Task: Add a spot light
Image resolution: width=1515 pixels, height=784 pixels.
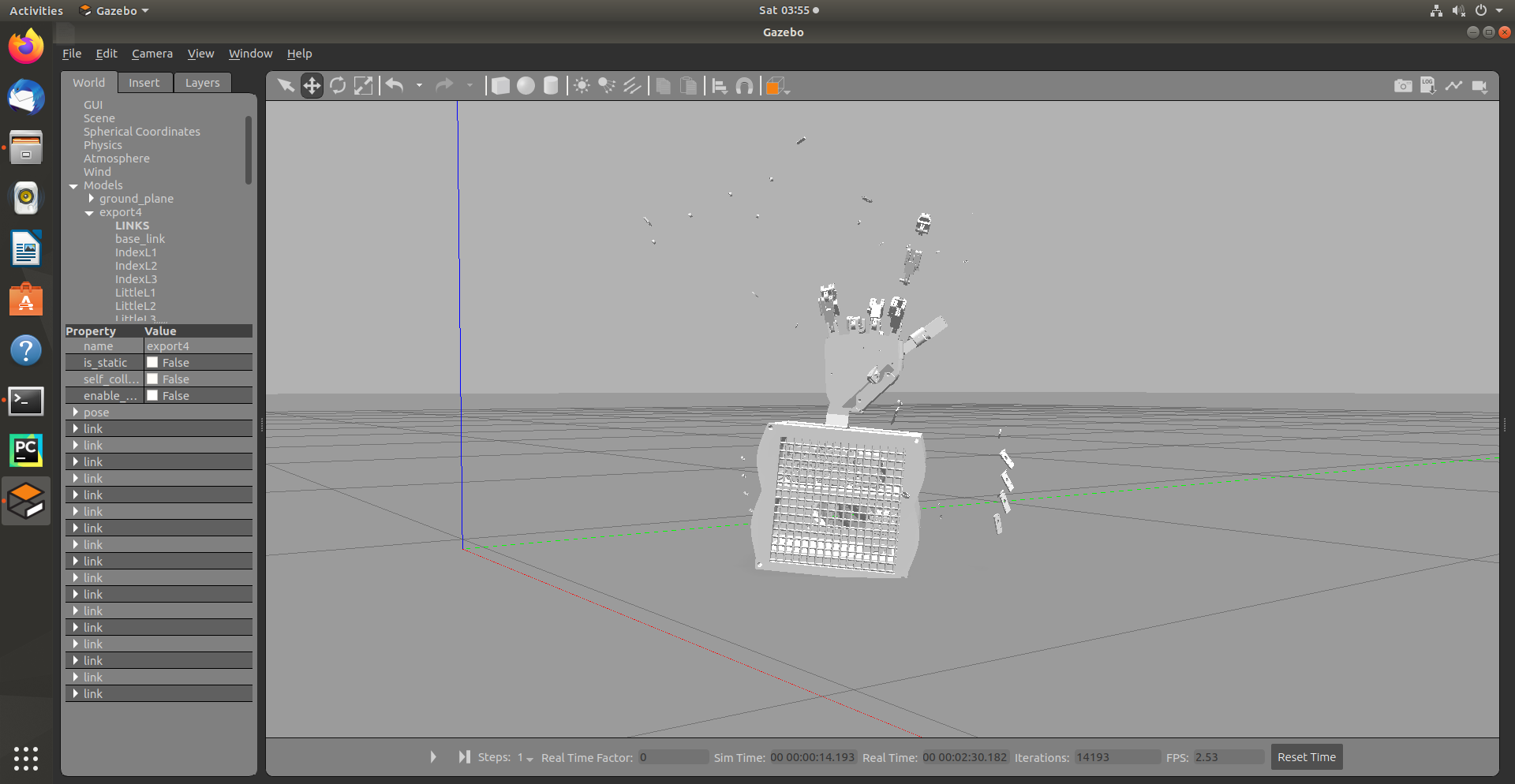Action: tap(607, 85)
